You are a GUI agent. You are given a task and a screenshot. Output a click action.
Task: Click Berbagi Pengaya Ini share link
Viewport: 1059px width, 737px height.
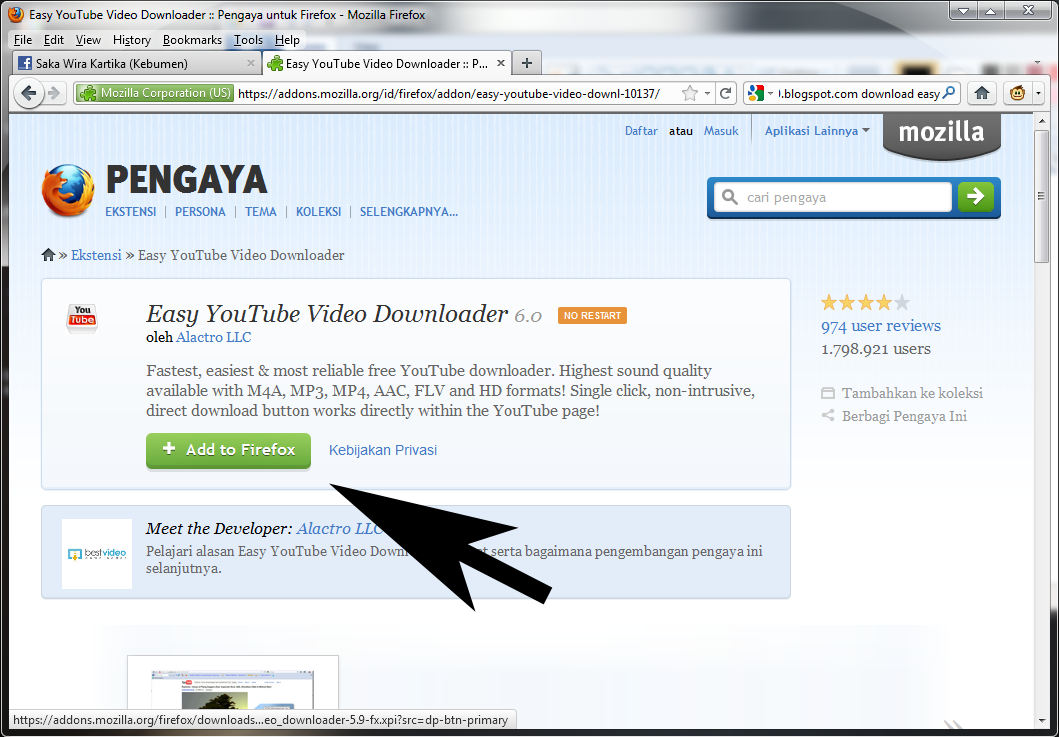894,416
